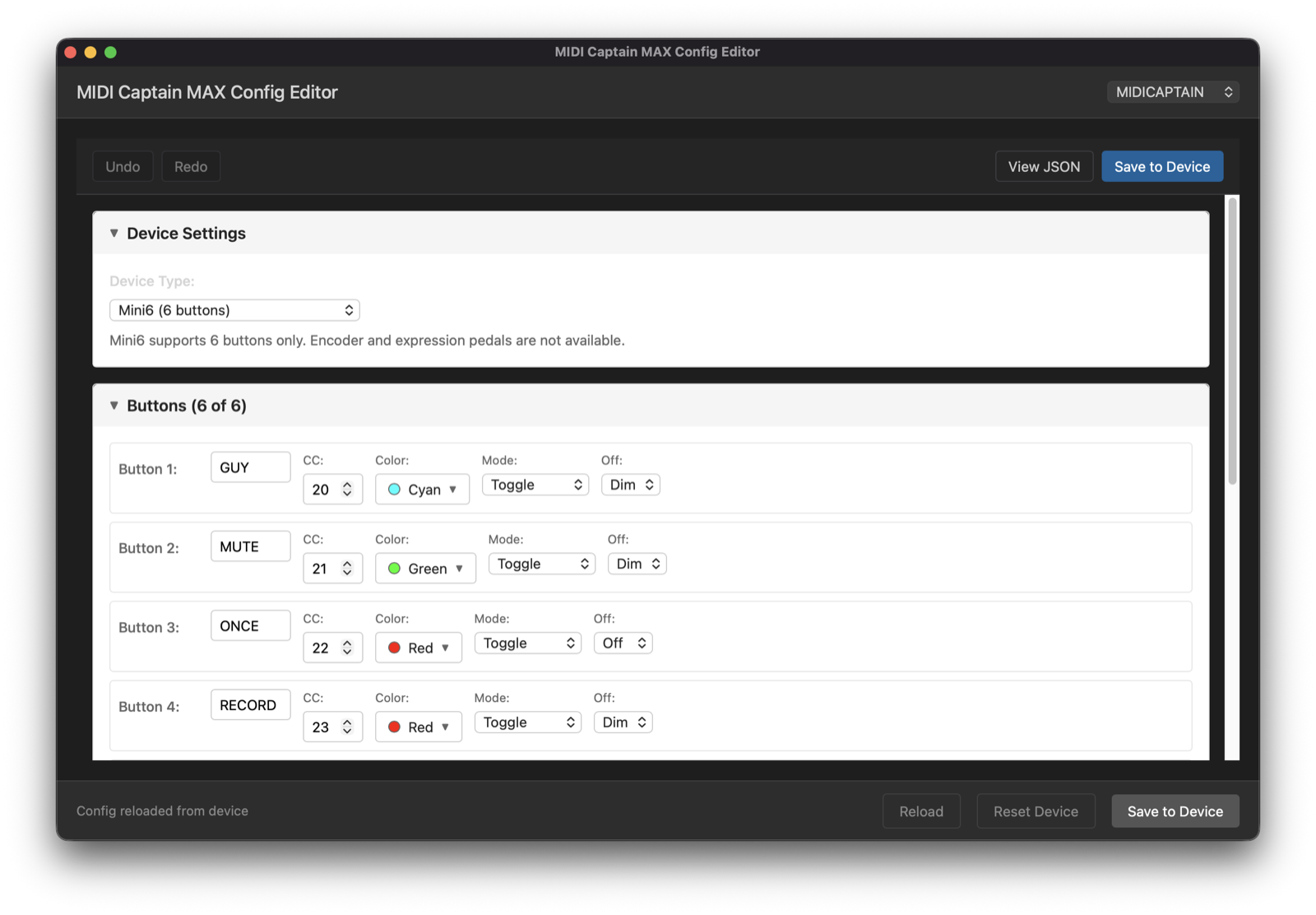Edit the Button 4 RECORD name field
1316x915 pixels.
pos(251,705)
